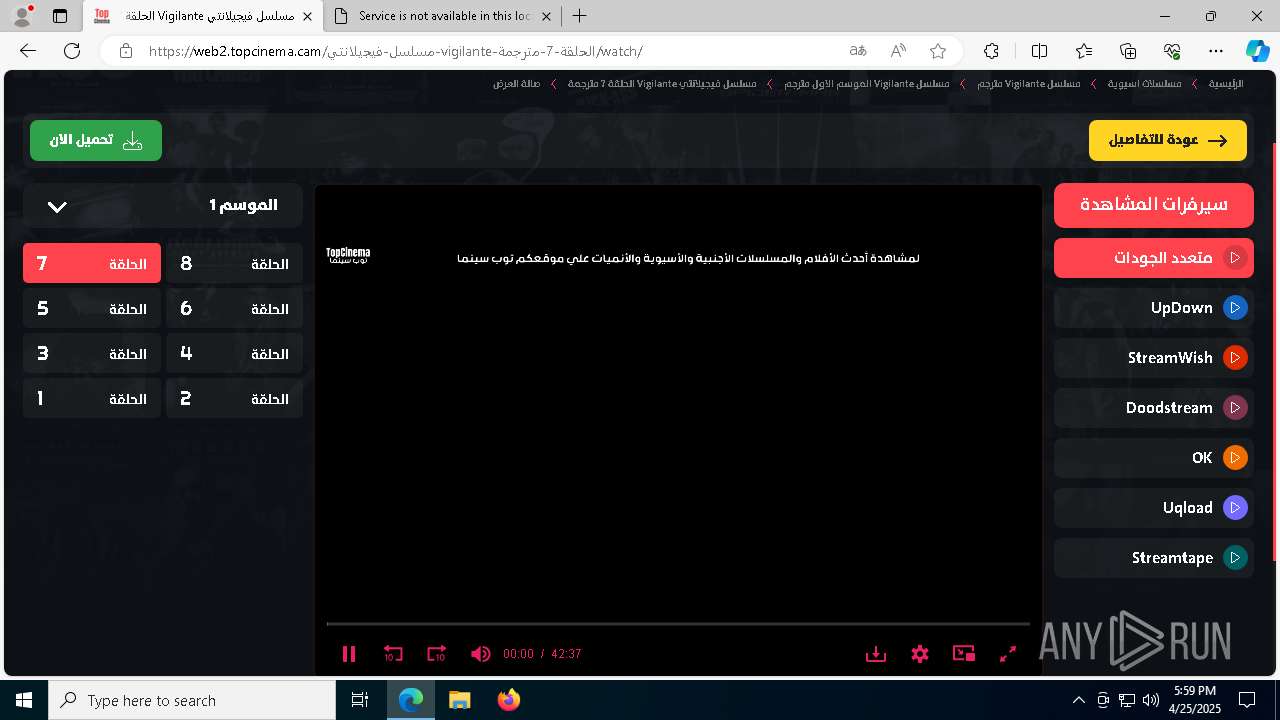
Task: Select the UpDown server
Action: click(x=1154, y=308)
